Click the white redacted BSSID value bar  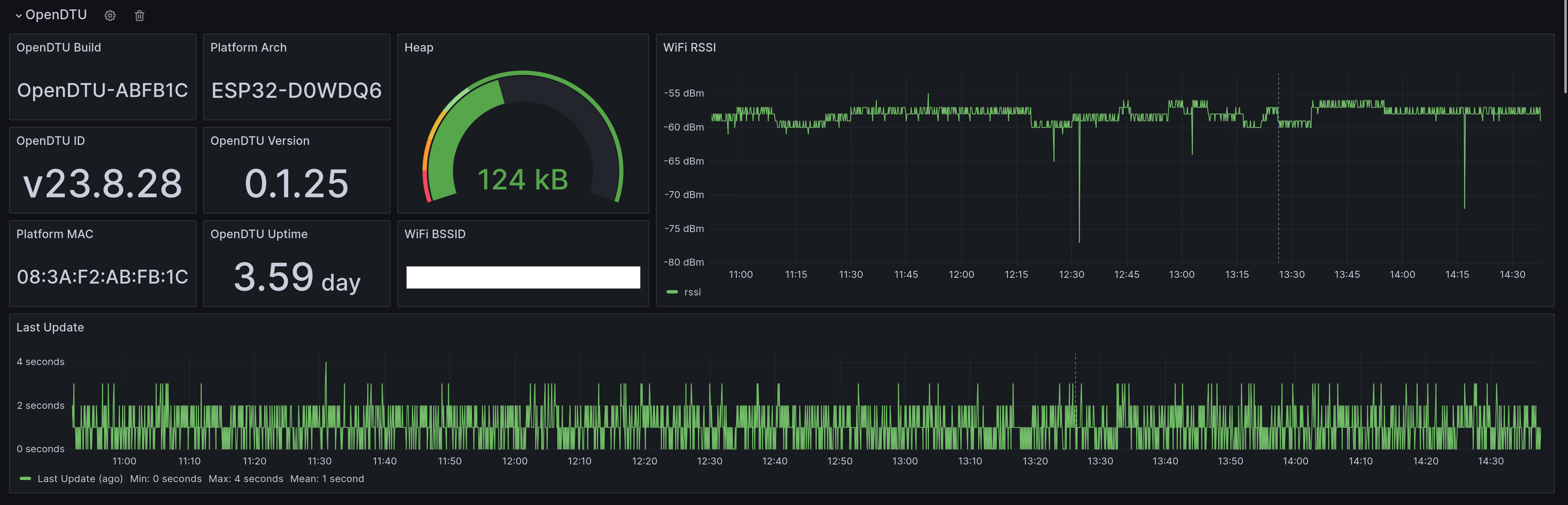[523, 277]
